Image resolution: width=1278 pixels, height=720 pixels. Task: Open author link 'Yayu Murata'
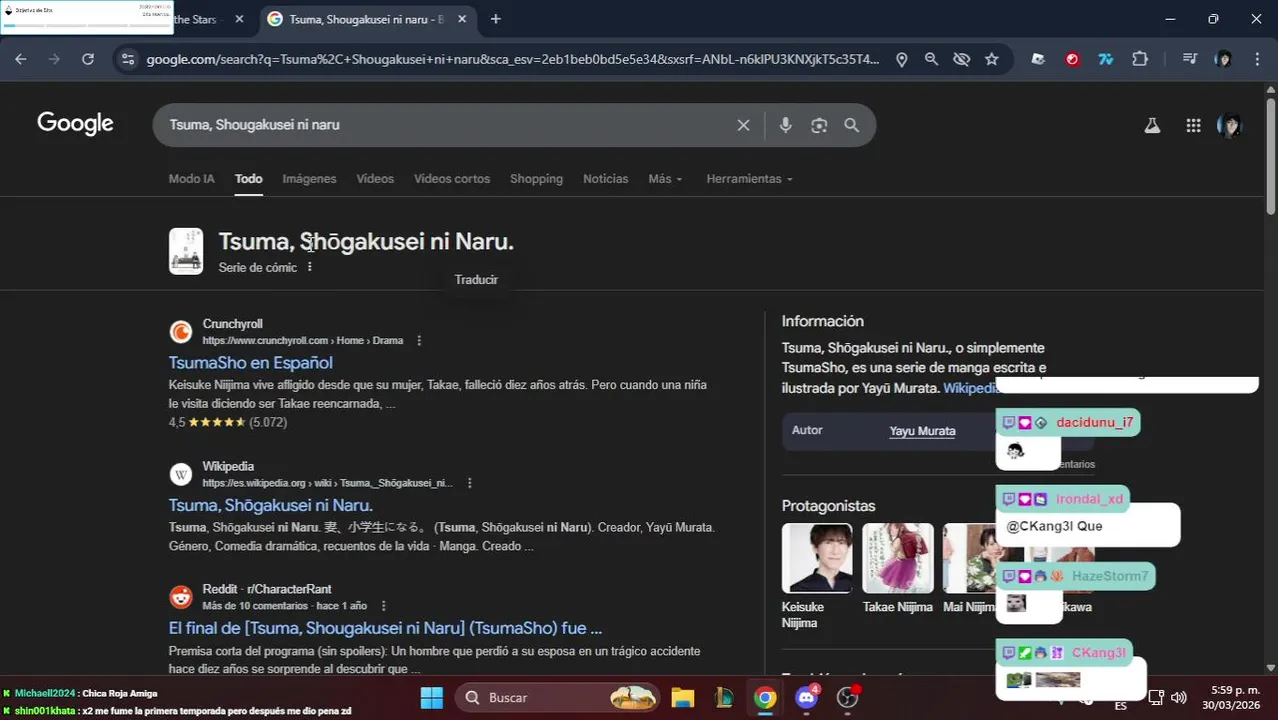tap(922, 431)
